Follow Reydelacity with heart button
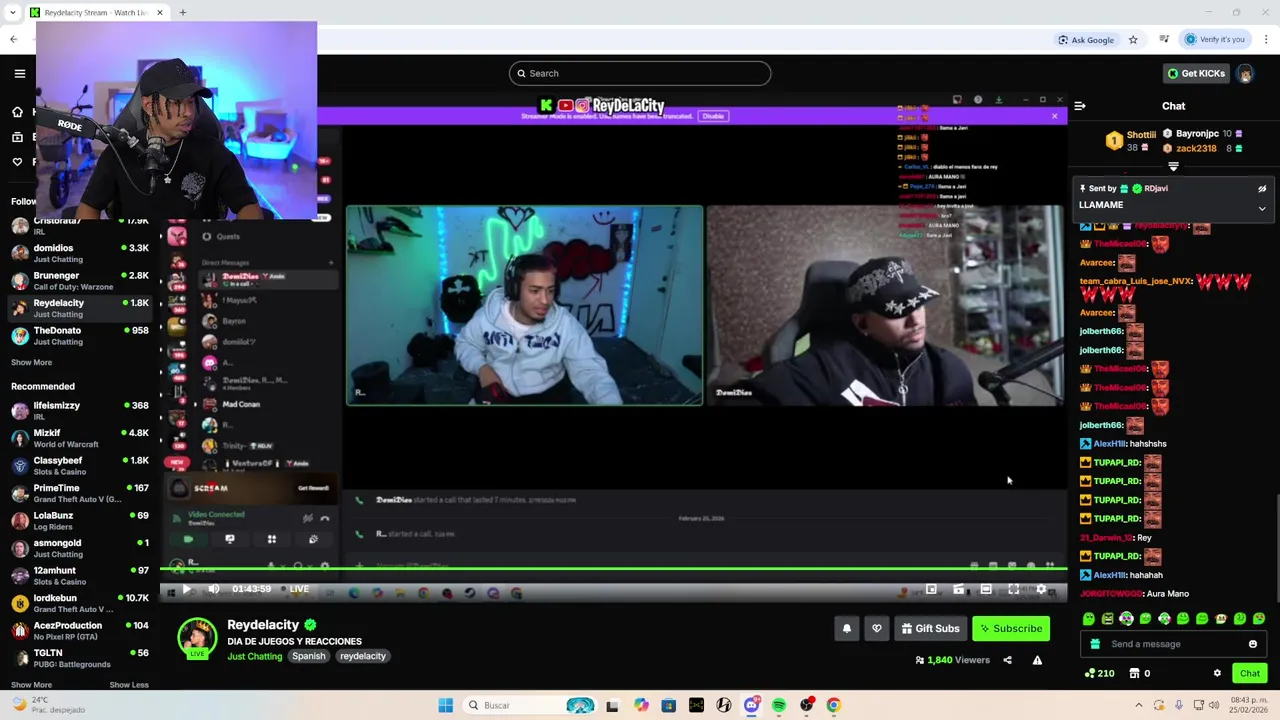 coord(877,629)
